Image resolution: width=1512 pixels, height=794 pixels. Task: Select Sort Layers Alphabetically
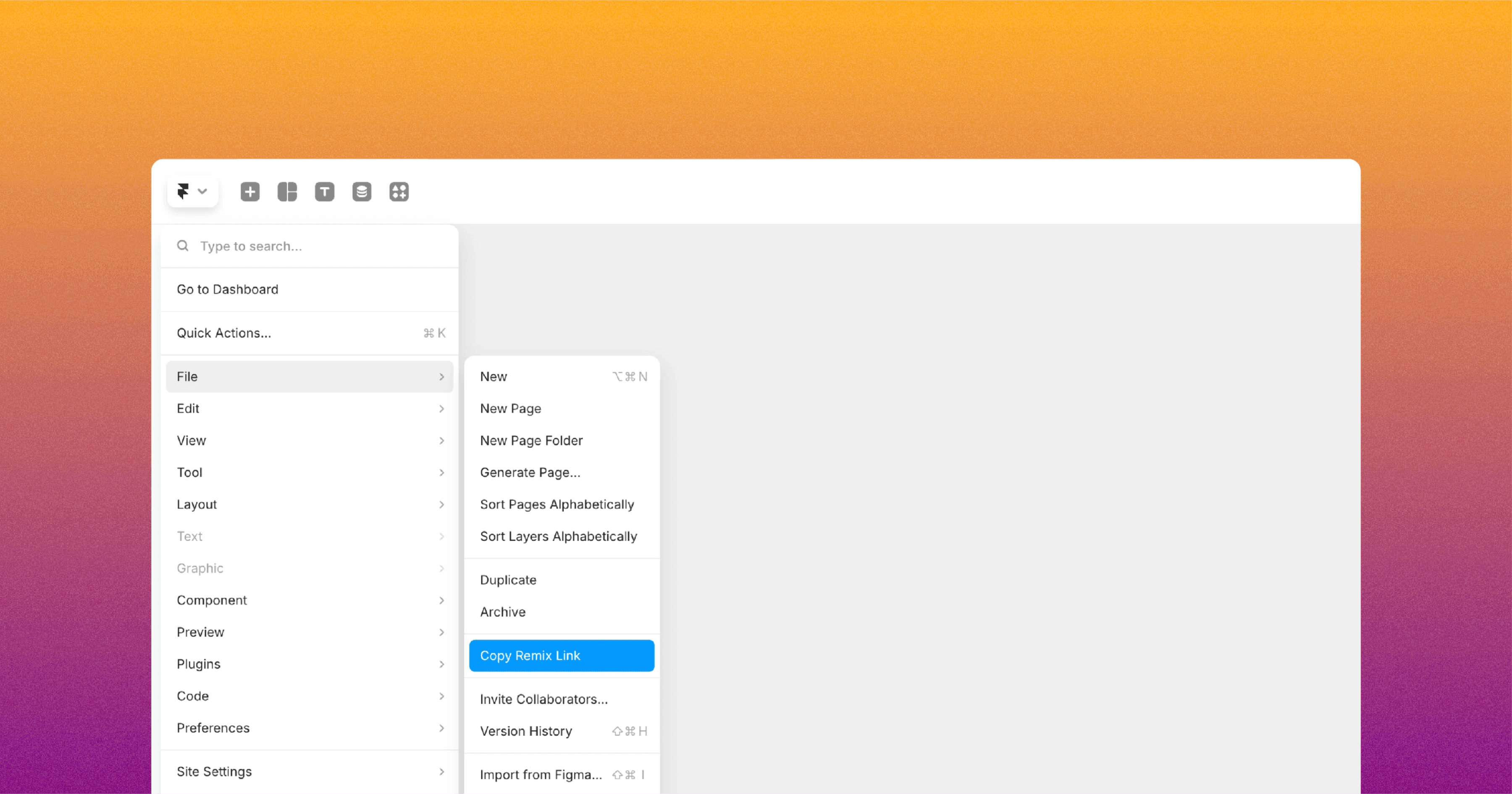(558, 536)
